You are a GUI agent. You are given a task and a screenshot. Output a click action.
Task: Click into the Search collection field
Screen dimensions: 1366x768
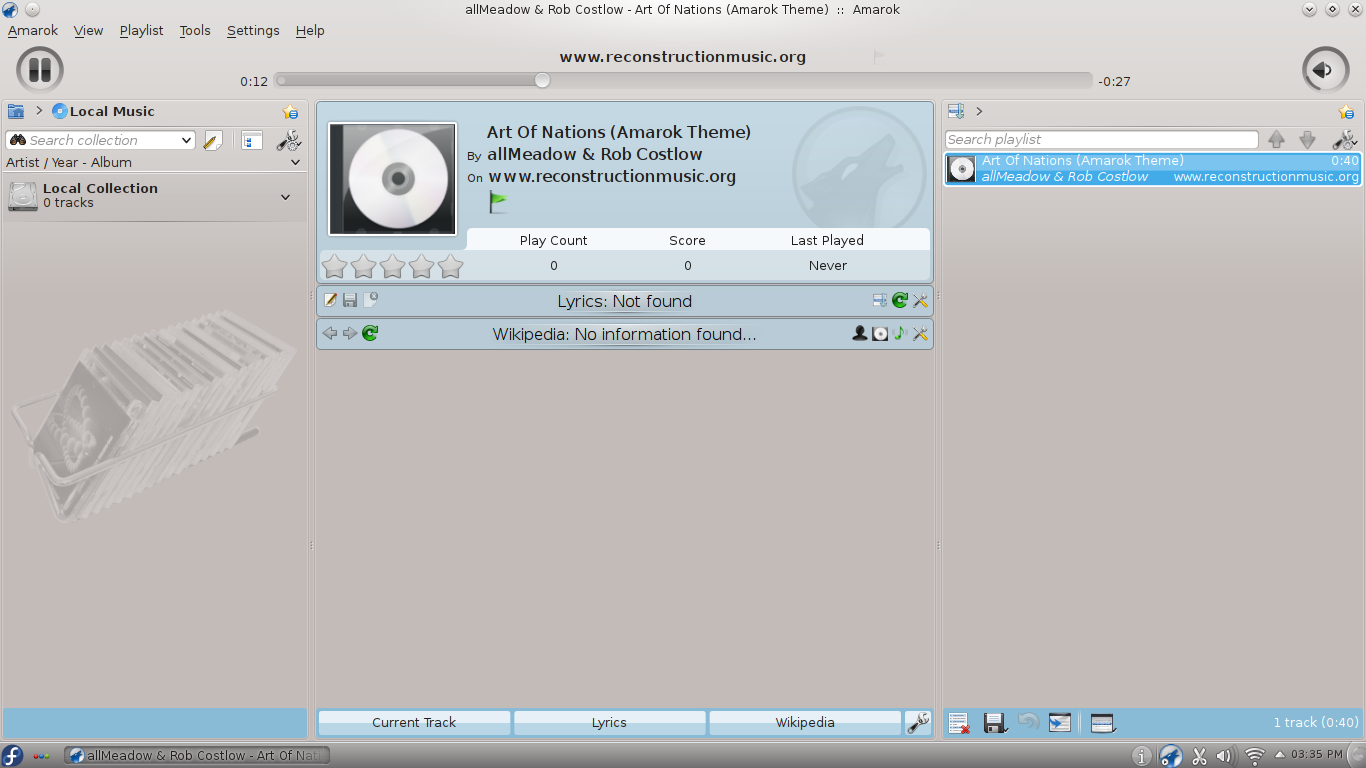coord(100,140)
